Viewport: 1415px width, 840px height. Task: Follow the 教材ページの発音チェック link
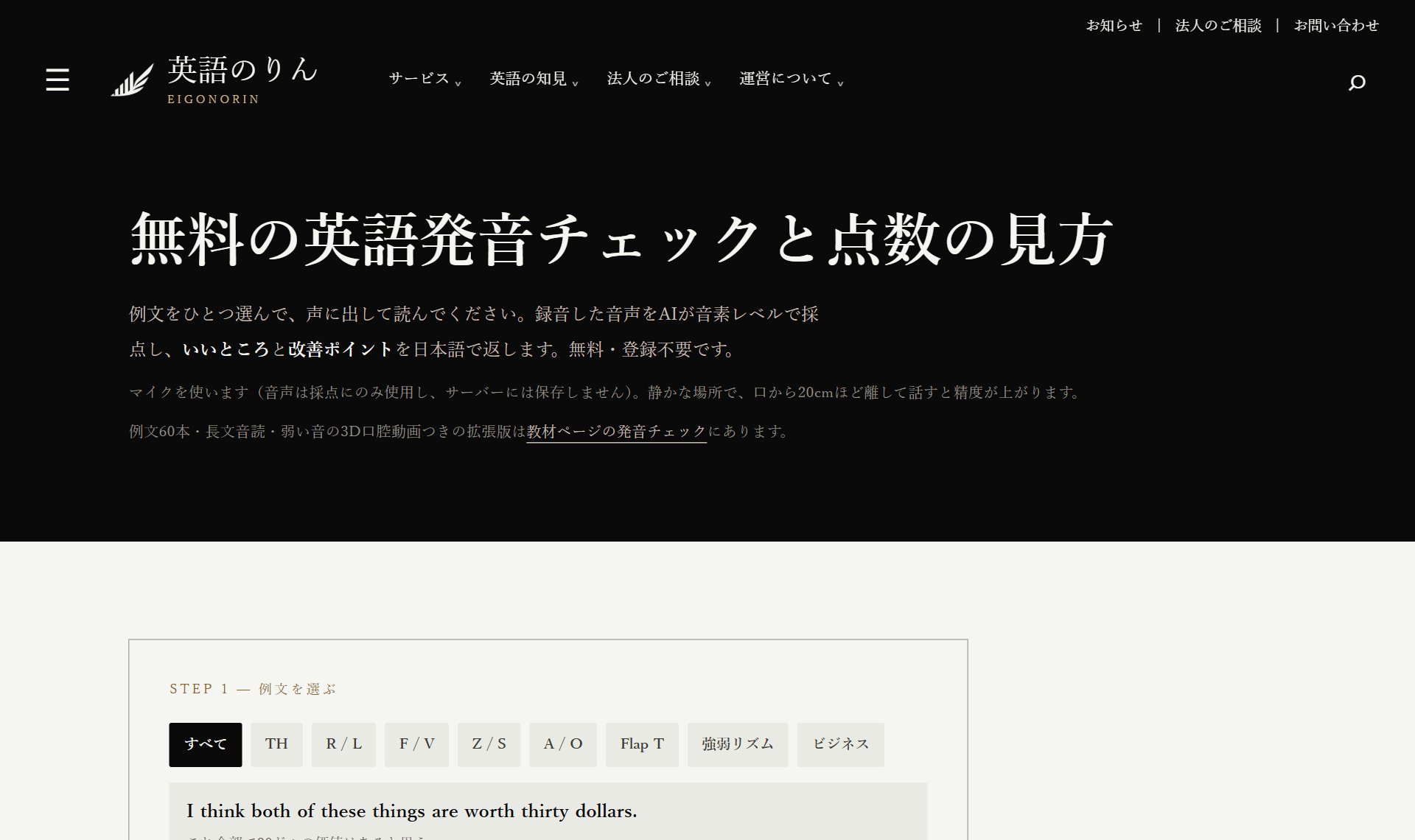point(616,432)
